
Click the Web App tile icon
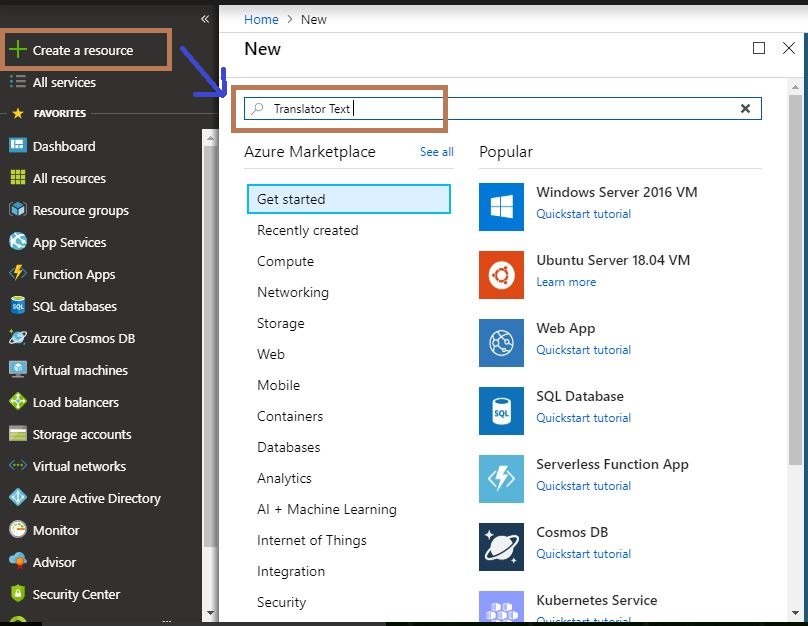click(x=501, y=343)
